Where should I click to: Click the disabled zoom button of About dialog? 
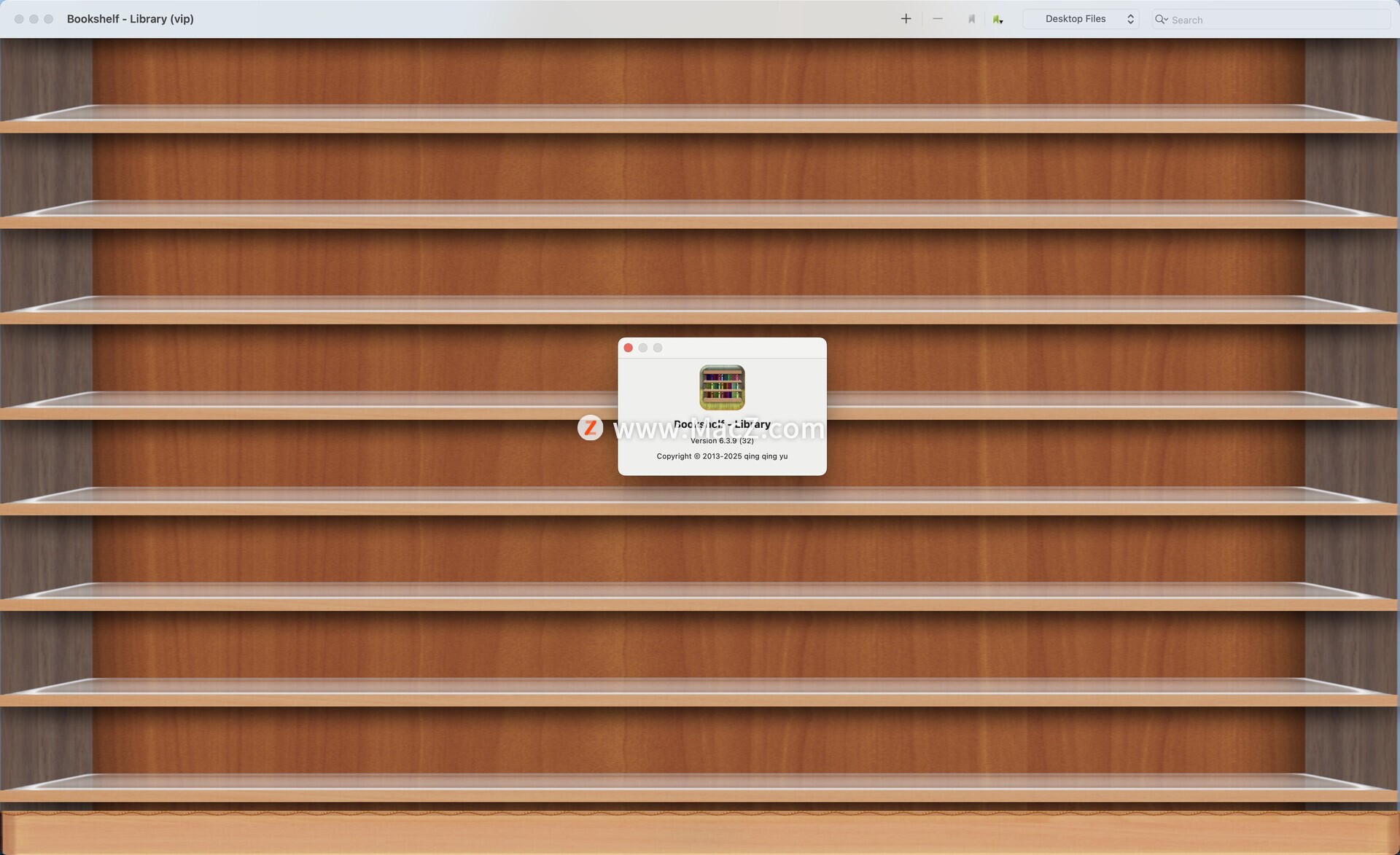(x=658, y=348)
